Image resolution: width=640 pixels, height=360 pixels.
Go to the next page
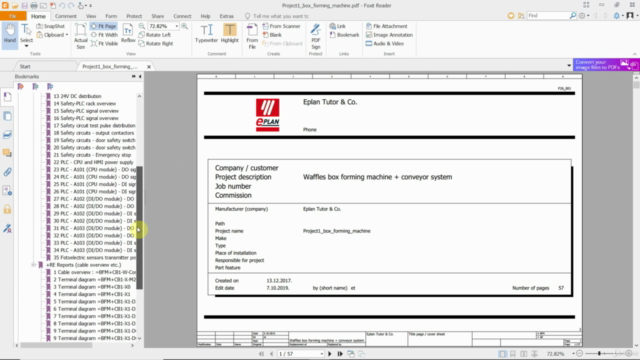point(330,354)
